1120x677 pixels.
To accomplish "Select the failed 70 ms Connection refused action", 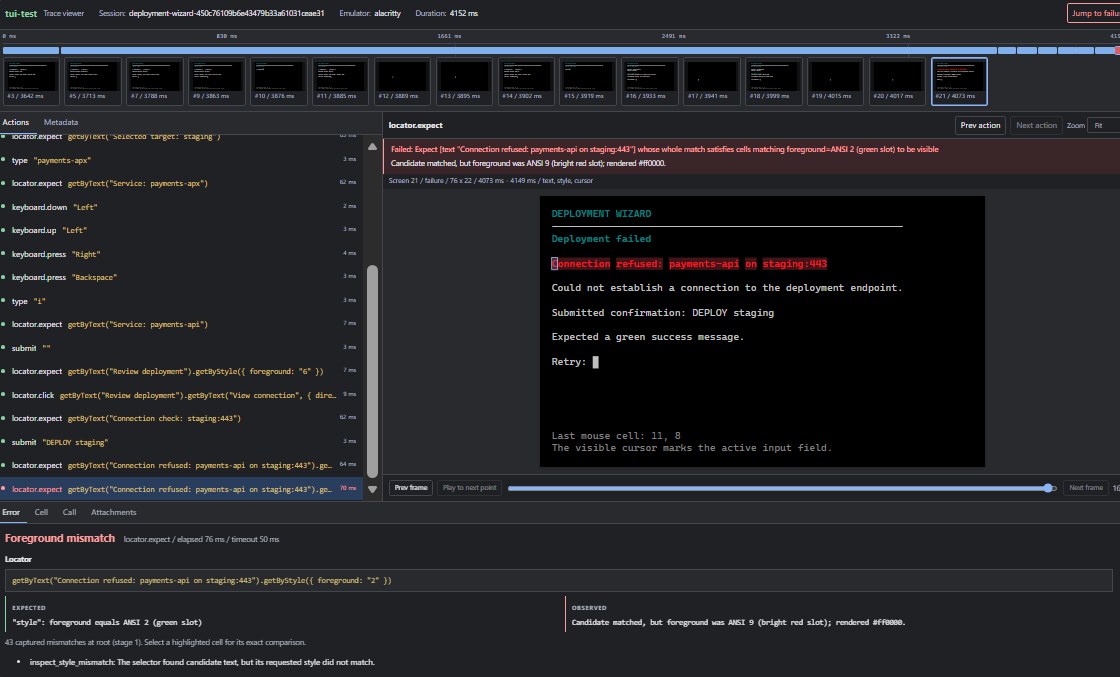I will (x=181, y=489).
